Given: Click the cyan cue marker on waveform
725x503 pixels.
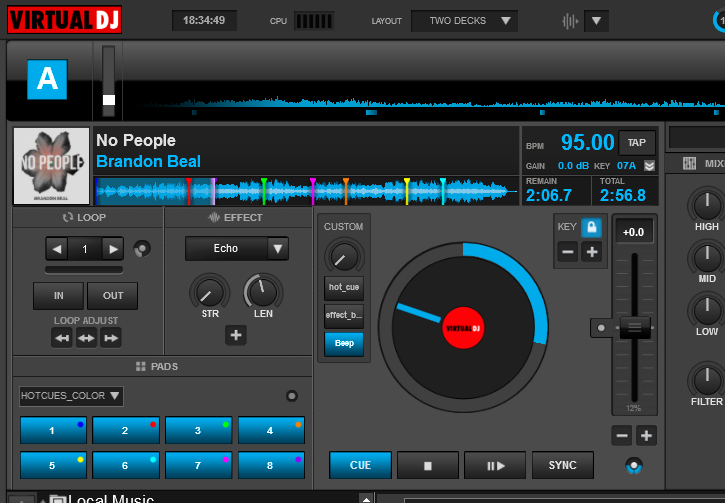Looking at the screenshot, I should tap(443, 191).
